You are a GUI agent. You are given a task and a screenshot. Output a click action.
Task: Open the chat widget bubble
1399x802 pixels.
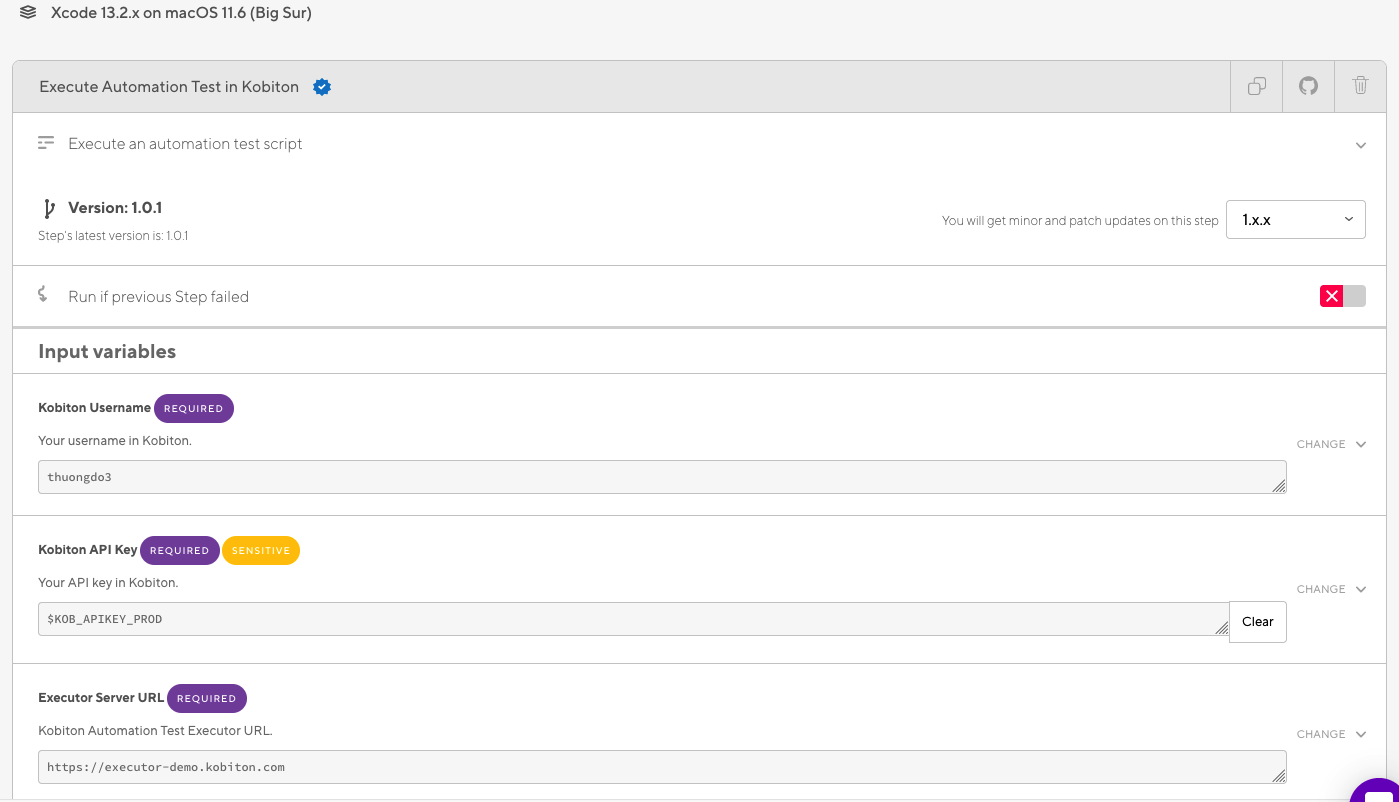[1377, 791]
